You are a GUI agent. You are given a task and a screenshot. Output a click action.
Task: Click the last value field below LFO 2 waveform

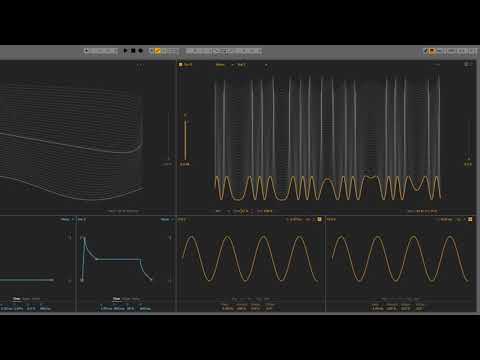pos(420,309)
